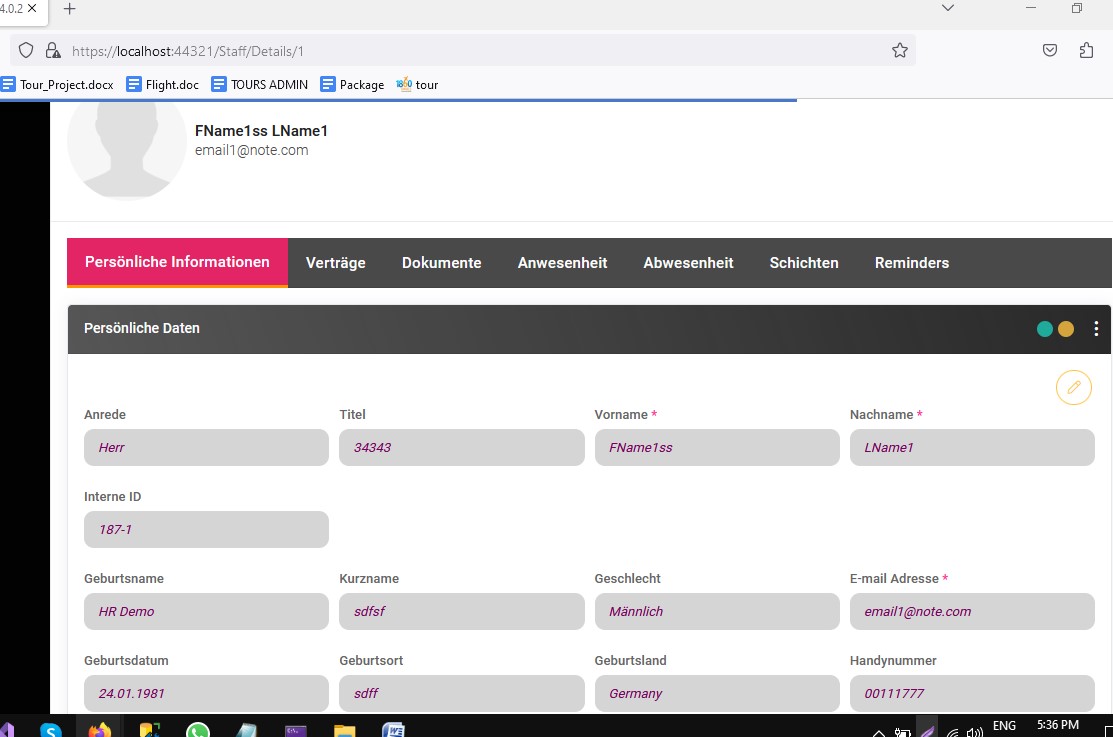Close the current browser tab
Image resolution: width=1113 pixels, height=737 pixels.
[x=32, y=9]
